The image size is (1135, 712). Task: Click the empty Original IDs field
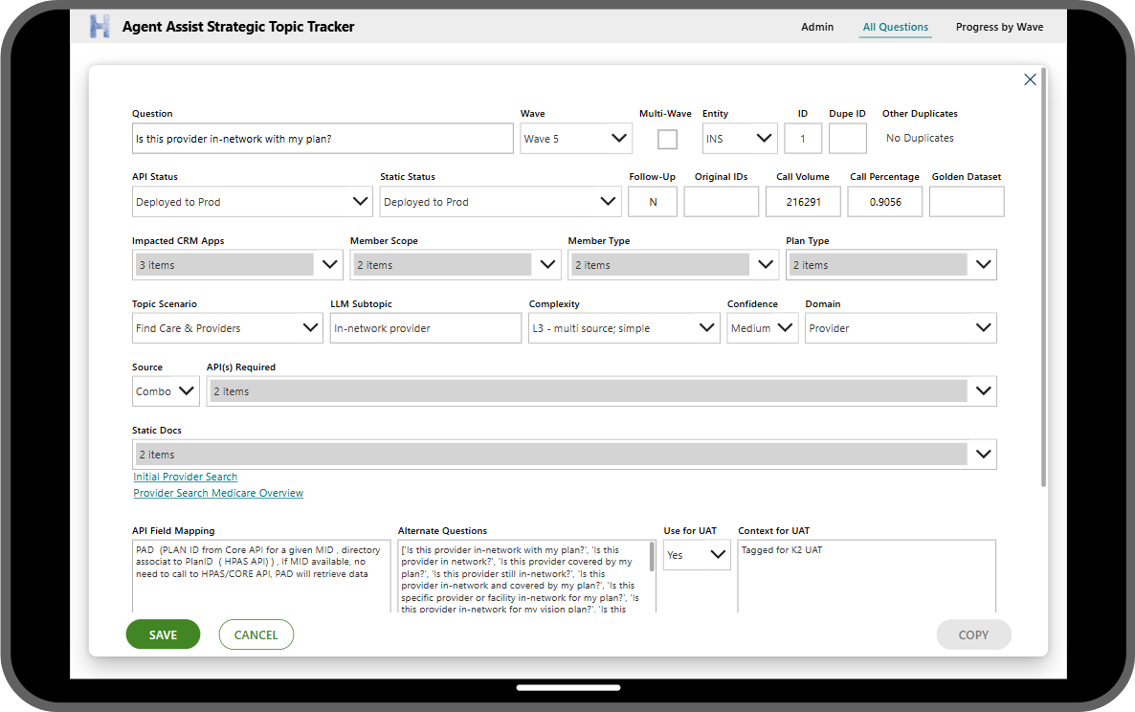tap(721, 202)
